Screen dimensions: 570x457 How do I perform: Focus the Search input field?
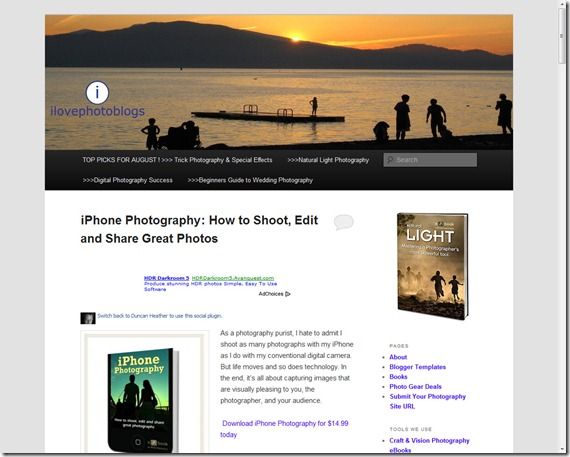point(430,160)
